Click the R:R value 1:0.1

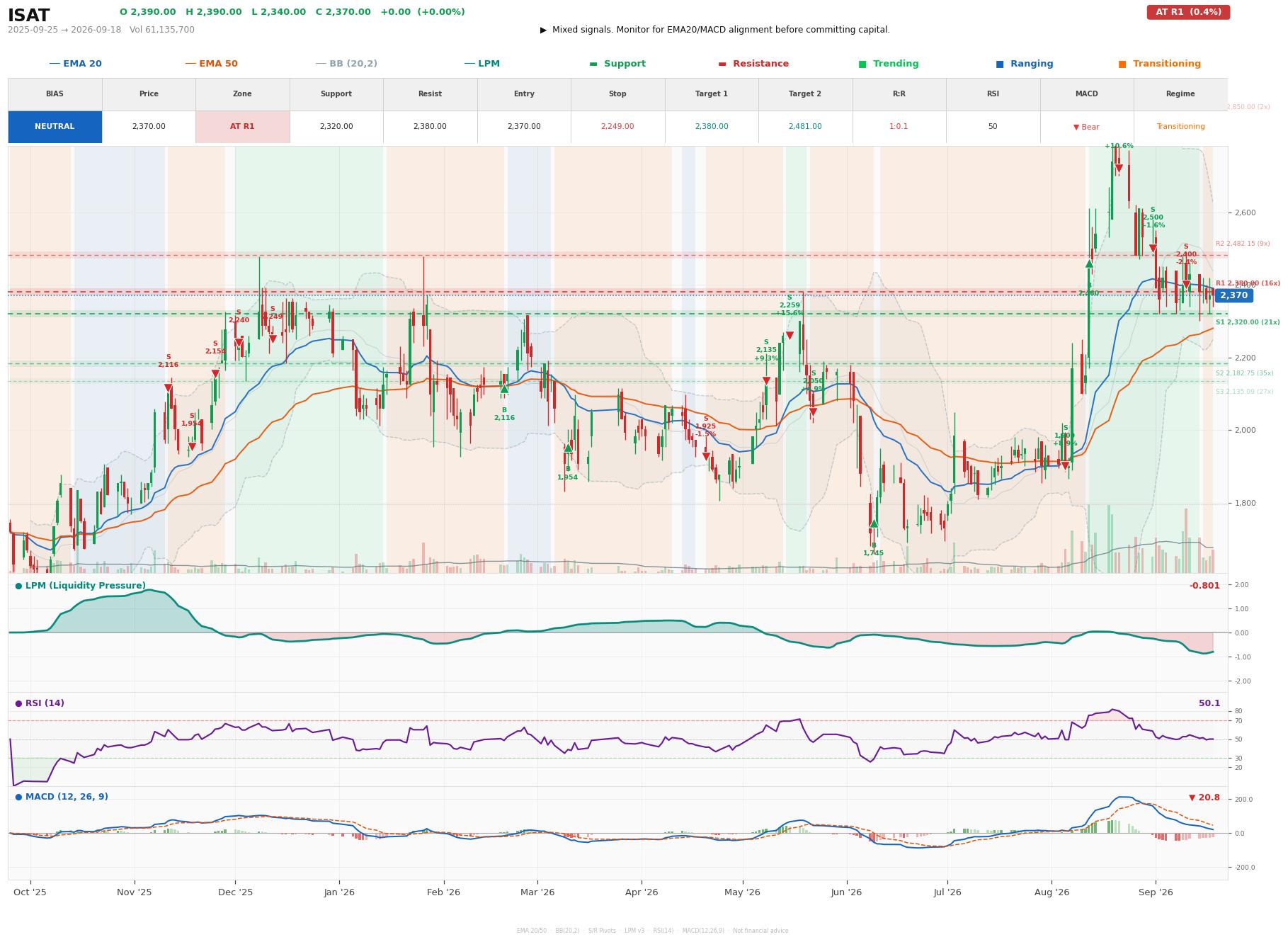[899, 127]
